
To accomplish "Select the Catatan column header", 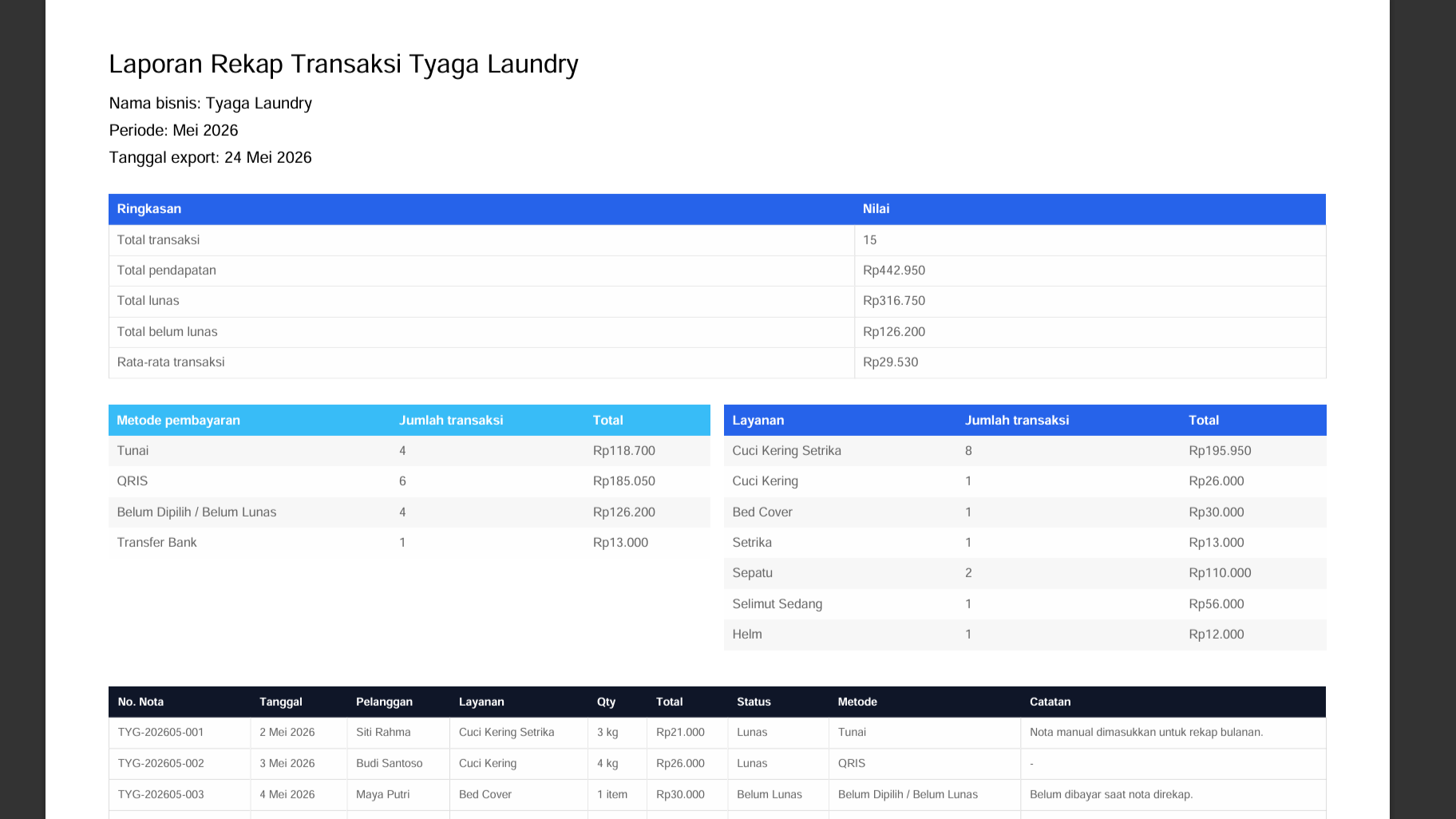I will click(1050, 702).
